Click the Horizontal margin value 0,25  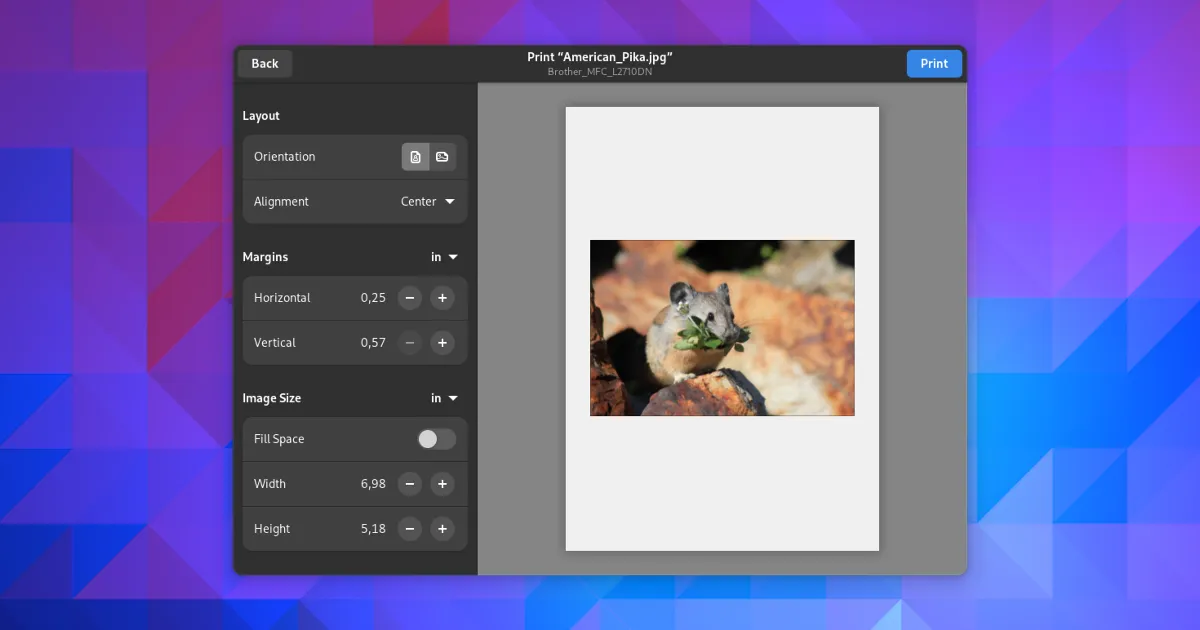click(x=373, y=298)
